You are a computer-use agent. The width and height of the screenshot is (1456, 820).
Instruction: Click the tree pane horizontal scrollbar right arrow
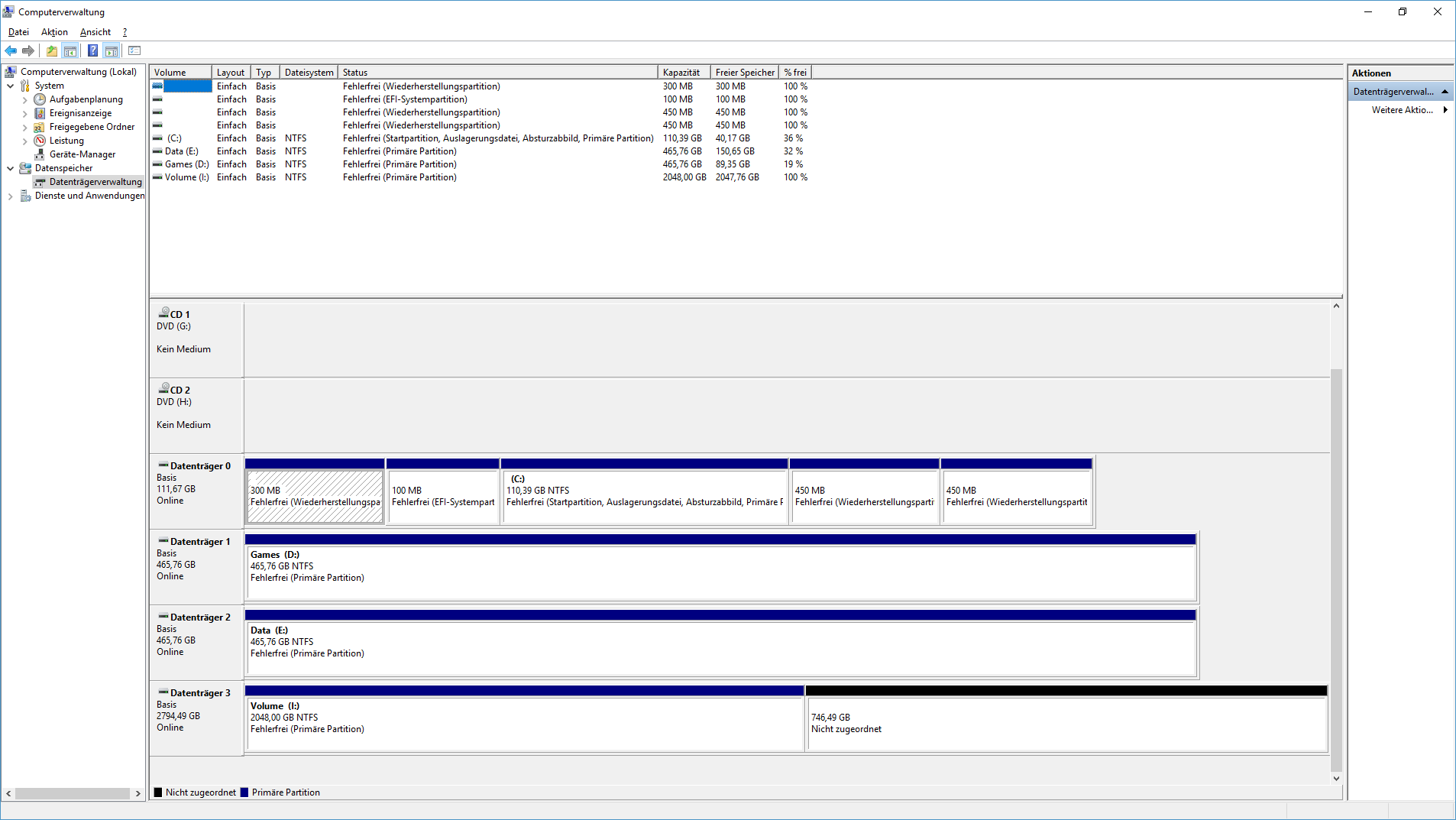pos(138,793)
